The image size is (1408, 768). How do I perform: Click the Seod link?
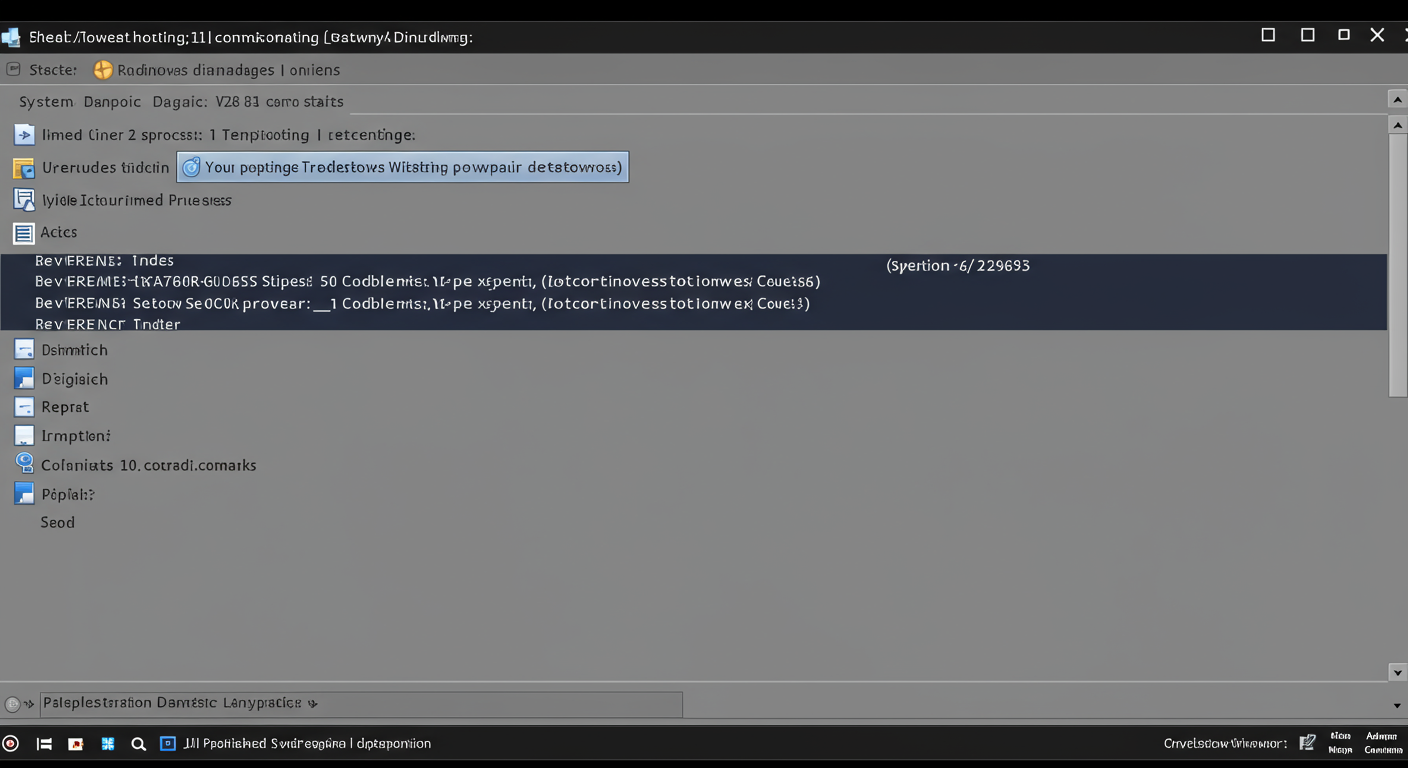pyautogui.click(x=57, y=522)
